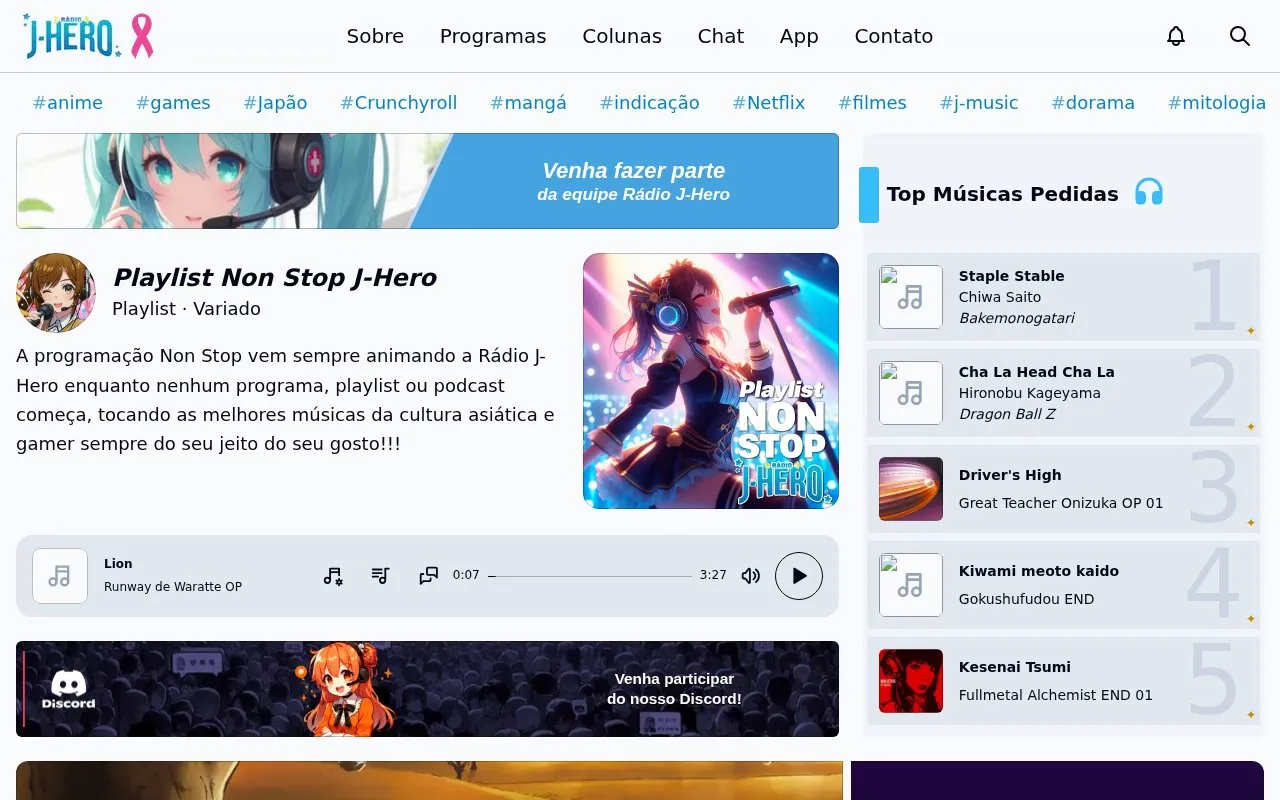Open site search magnifier
1280x800 pixels.
(x=1240, y=36)
